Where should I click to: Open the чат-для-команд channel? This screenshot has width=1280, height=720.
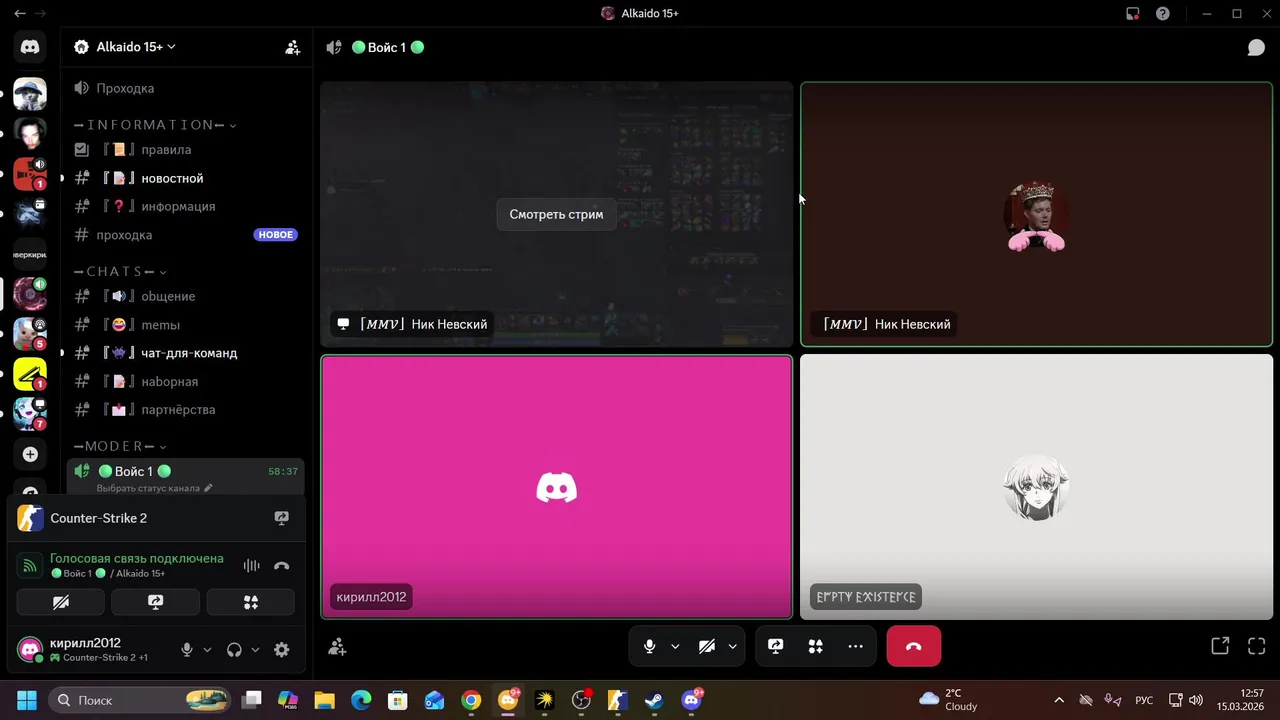(187, 353)
